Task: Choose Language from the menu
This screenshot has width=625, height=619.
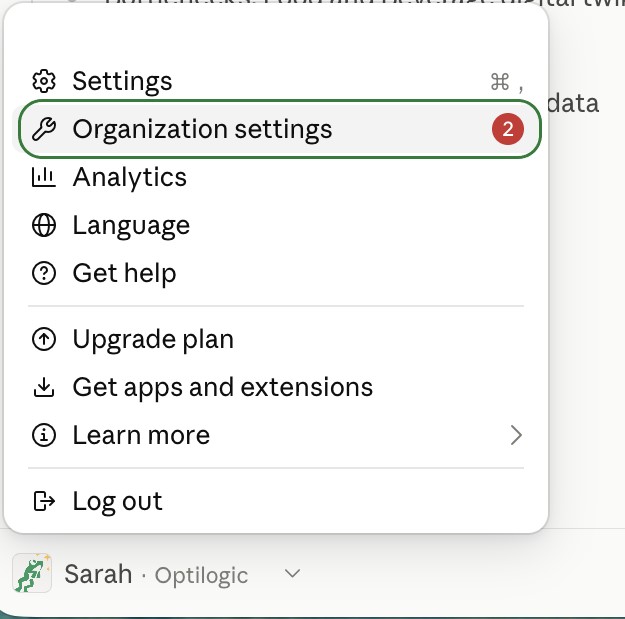Action: 276,225
